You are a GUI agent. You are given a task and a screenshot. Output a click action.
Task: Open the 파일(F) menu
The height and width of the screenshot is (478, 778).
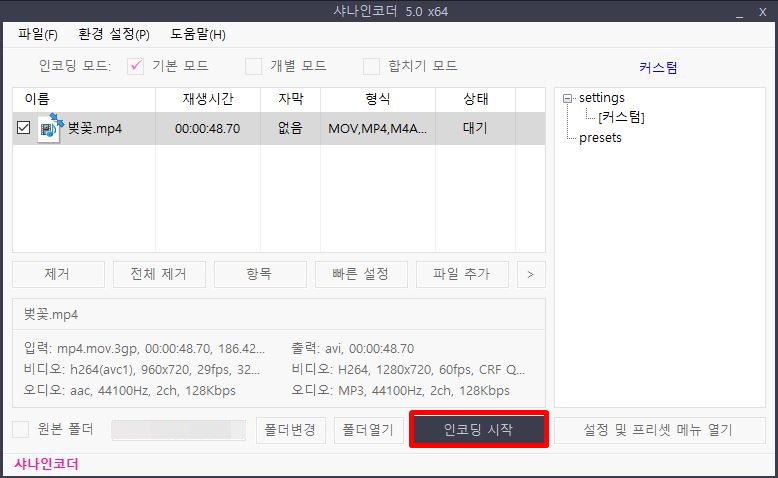pyautogui.click(x=38, y=34)
